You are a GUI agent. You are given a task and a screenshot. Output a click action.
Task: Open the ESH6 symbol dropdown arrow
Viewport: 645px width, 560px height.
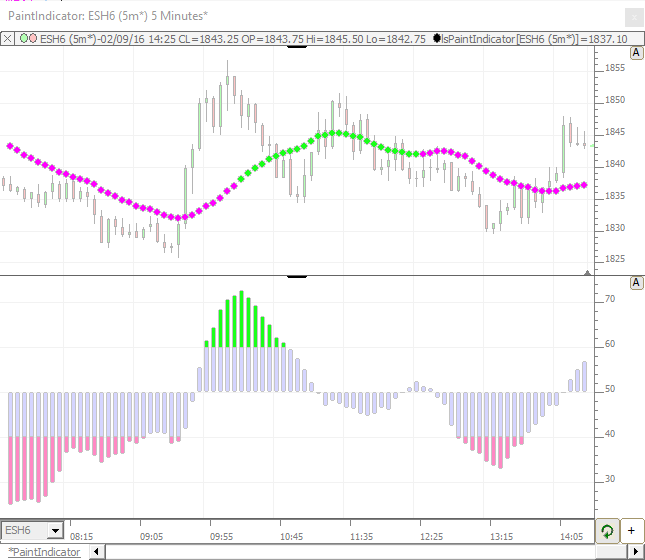pos(55,531)
